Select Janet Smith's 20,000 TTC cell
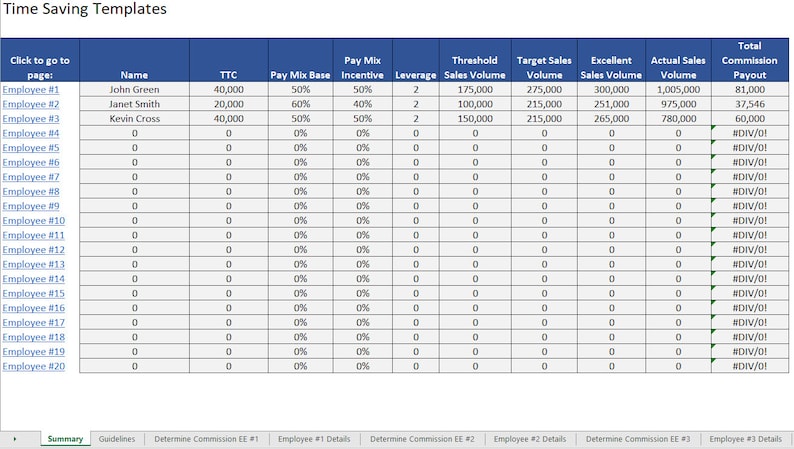794x449 pixels. [229, 104]
